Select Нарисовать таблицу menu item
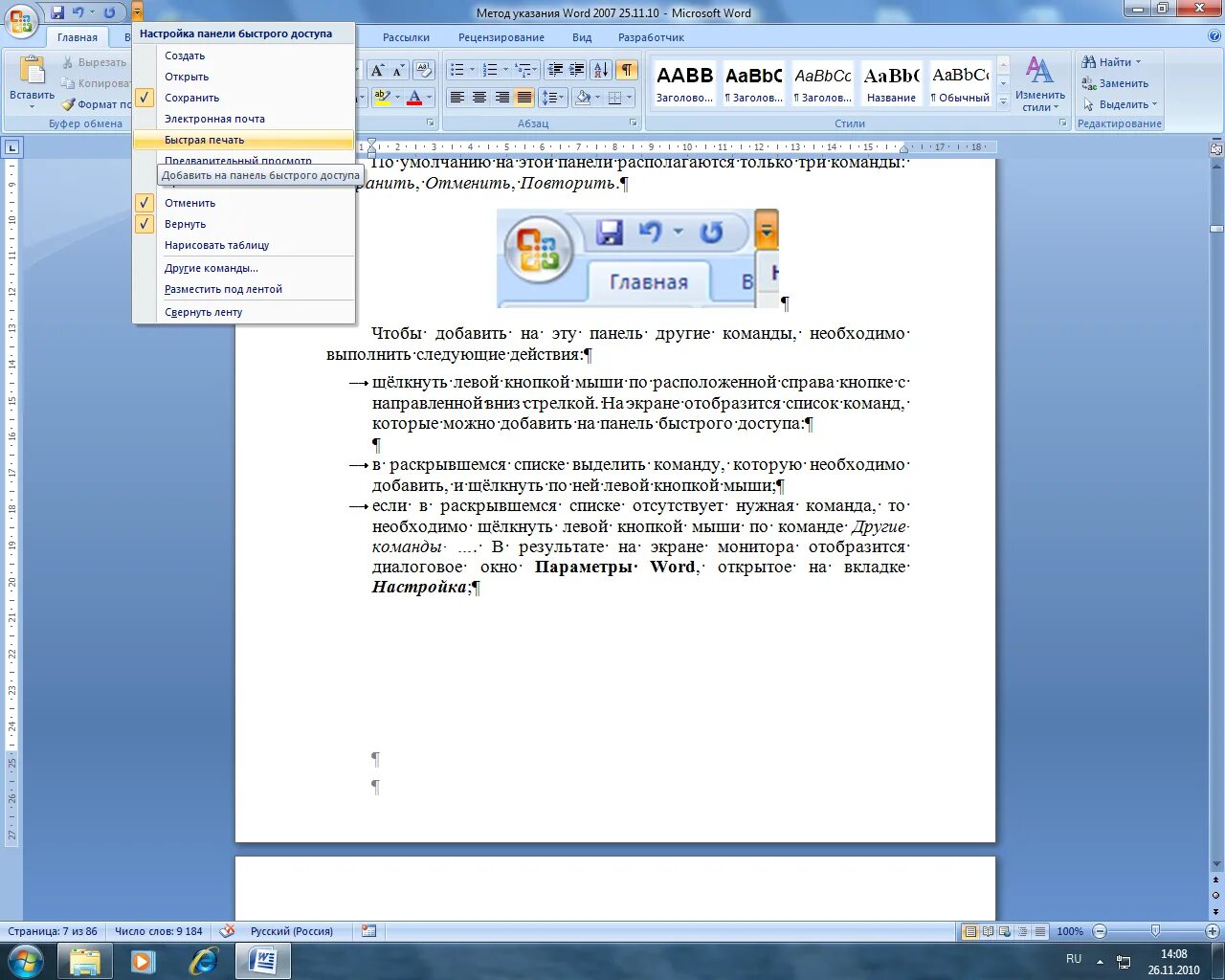 click(x=244, y=245)
